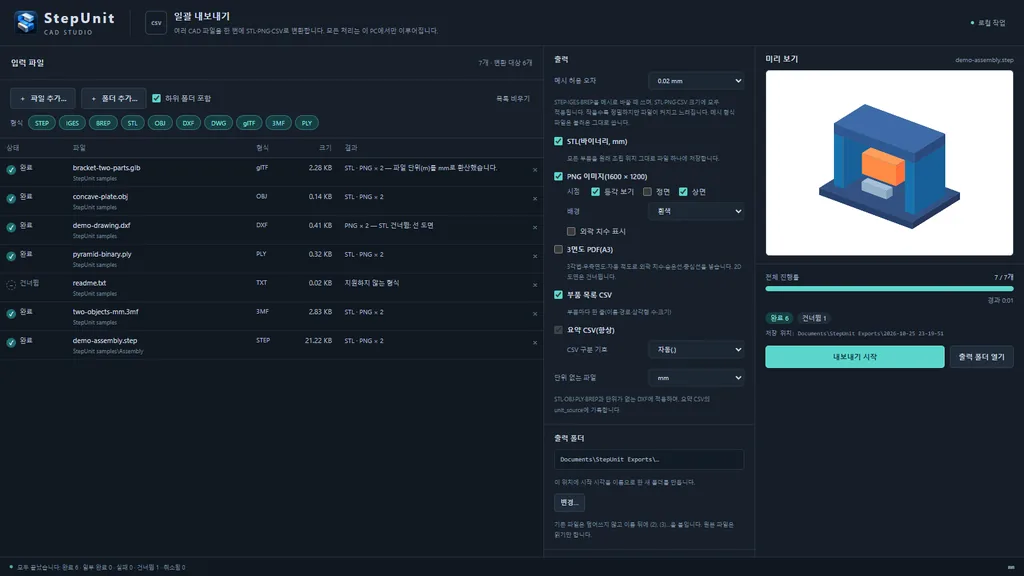This screenshot has height=576, width=1024.
Task: Click the done status icon for pyramid-binary.ply
Action: [x=11, y=256]
